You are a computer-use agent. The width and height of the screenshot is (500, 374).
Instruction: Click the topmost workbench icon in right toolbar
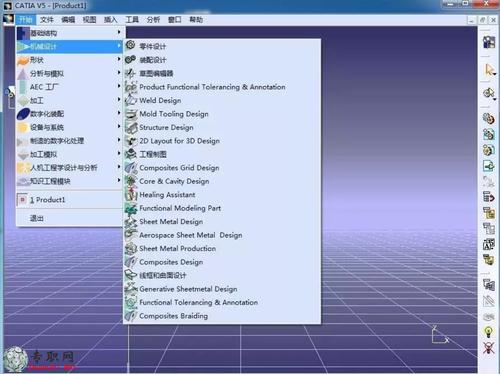click(x=489, y=42)
